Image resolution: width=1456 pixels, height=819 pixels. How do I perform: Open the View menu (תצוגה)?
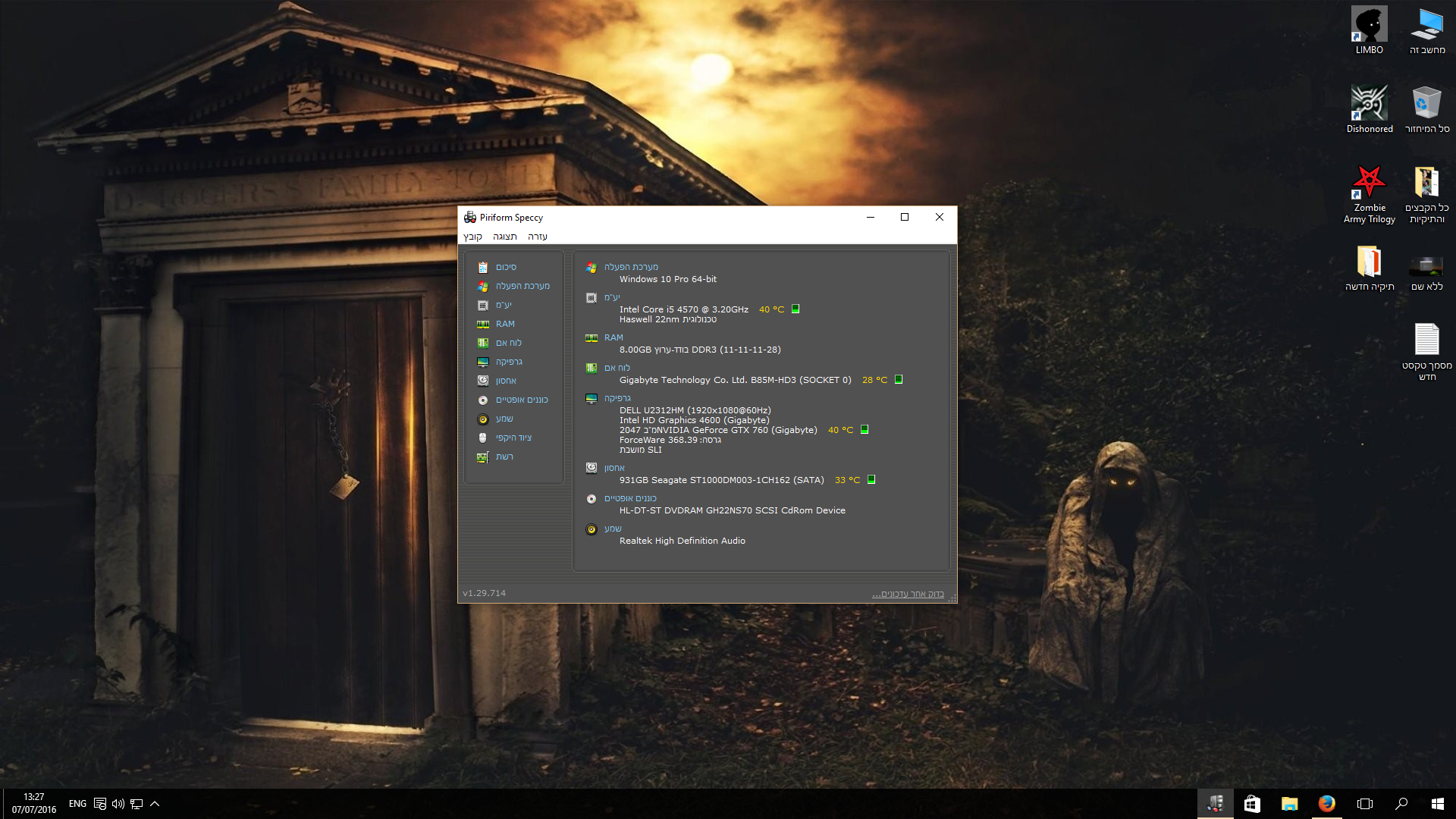pos(505,237)
